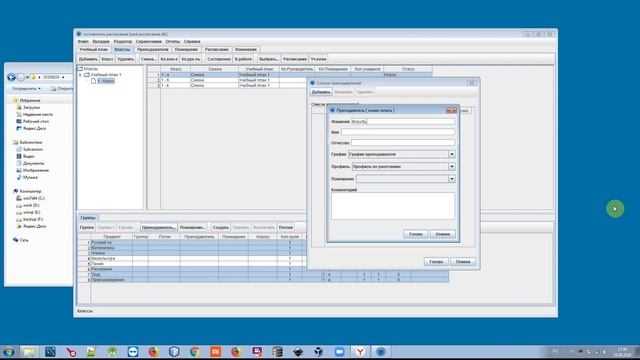Select the Классы root folder icon in tree

(x=80, y=69)
